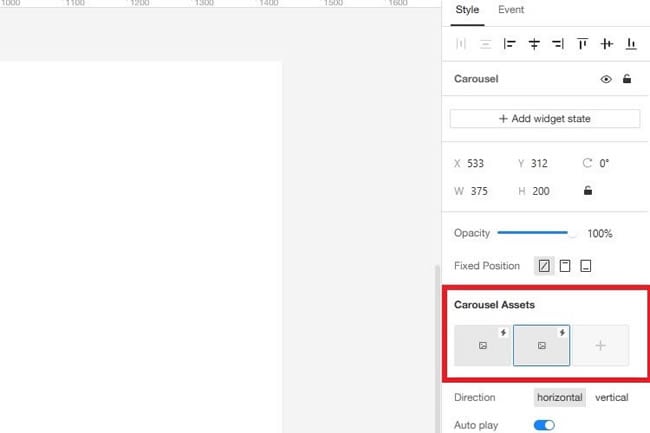Adjust the Opacity slider
Viewport: 650px width, 433px height.
[536, 233]
